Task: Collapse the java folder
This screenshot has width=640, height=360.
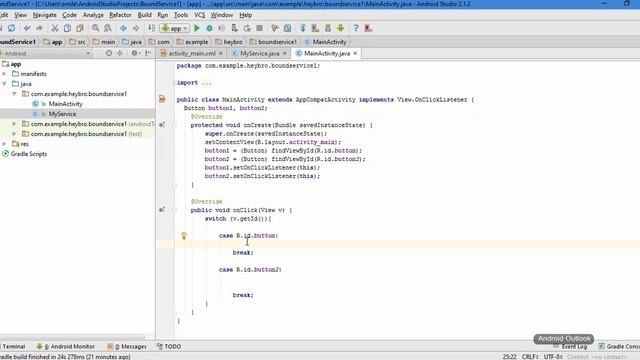Action: pyautogui.click(x=4, y=84)
